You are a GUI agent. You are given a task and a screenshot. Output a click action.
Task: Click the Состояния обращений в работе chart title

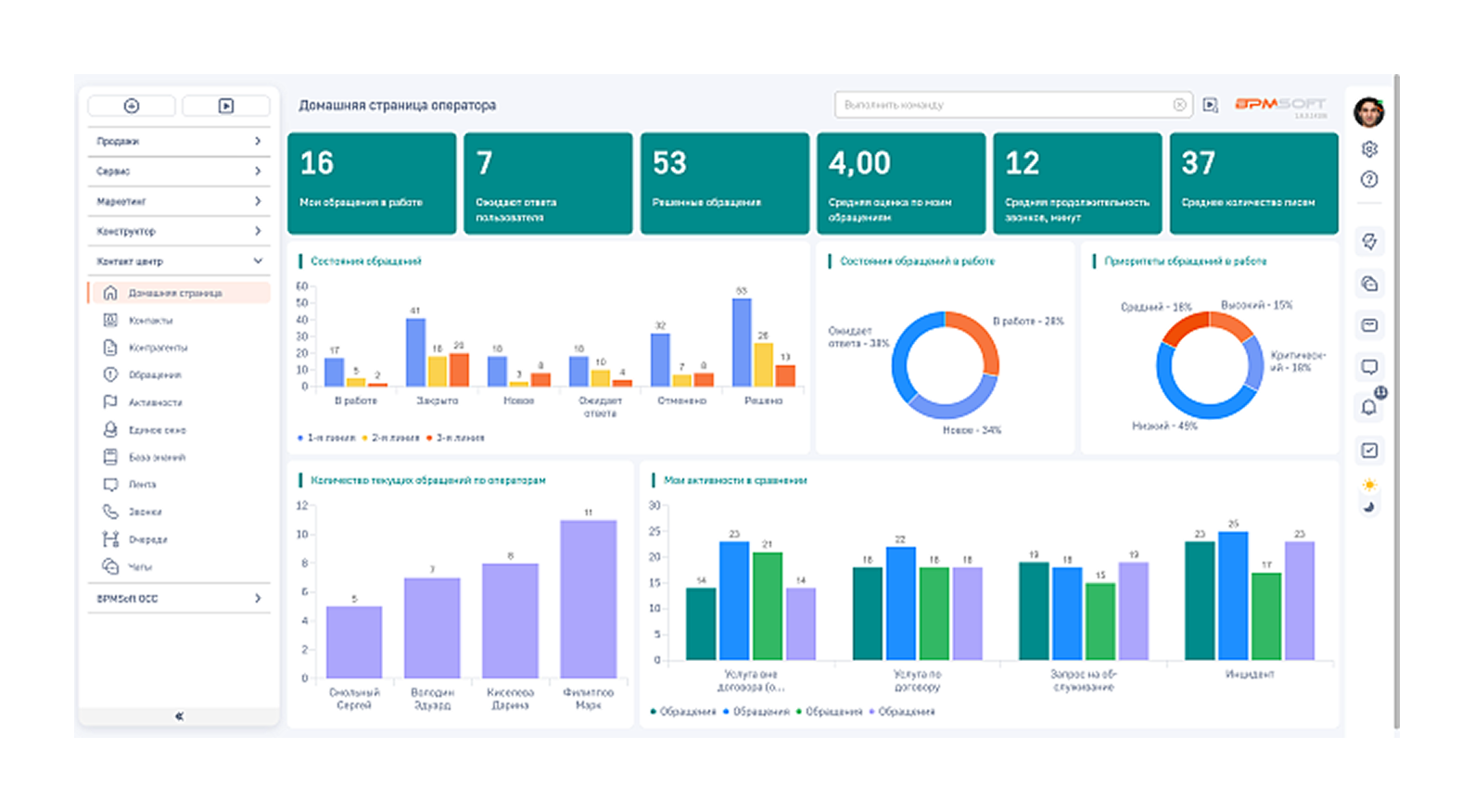(917, 261)
